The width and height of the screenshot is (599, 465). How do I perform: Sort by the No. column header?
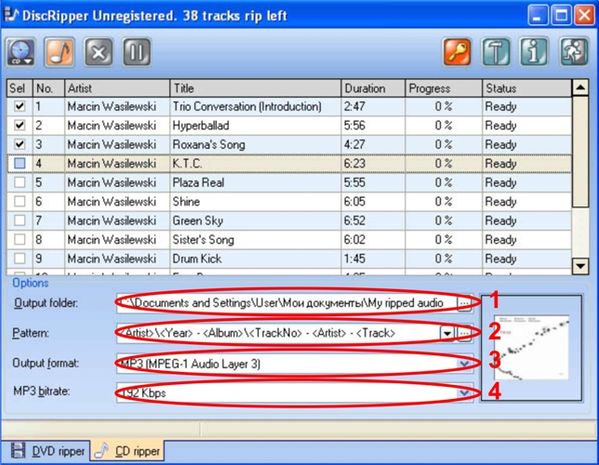point(49,88)
